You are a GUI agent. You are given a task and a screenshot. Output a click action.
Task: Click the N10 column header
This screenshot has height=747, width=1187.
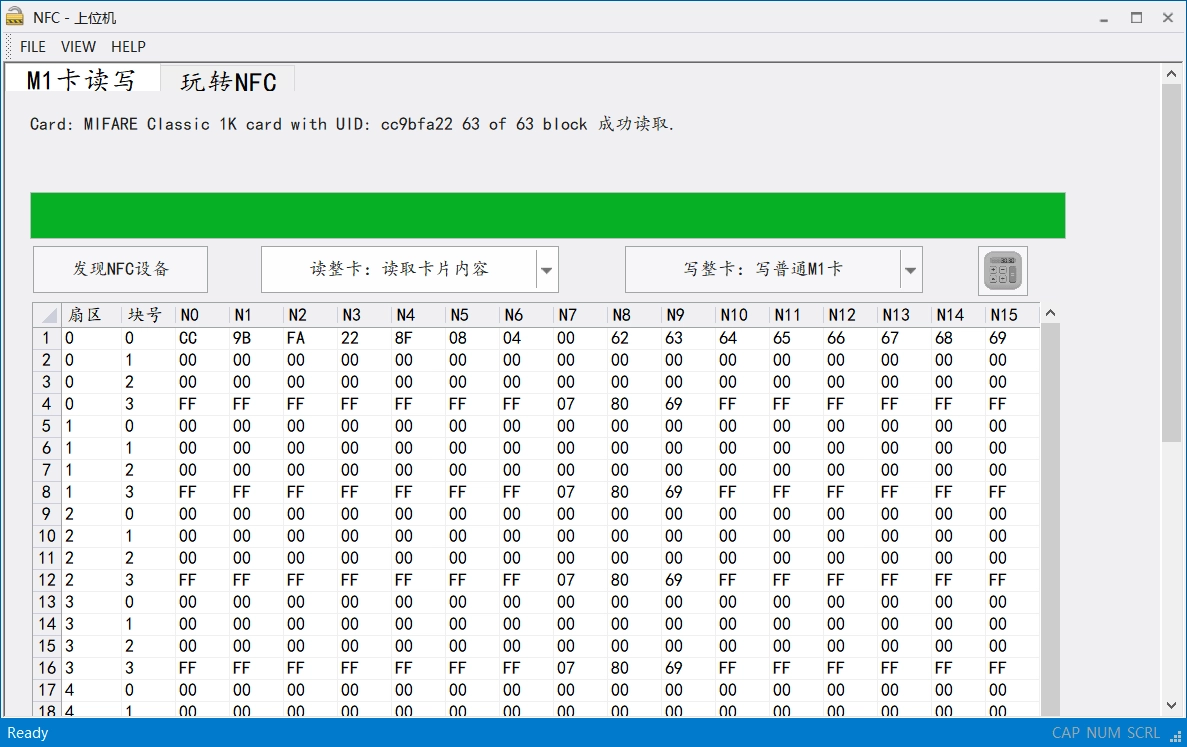click(x=742, y=315)
